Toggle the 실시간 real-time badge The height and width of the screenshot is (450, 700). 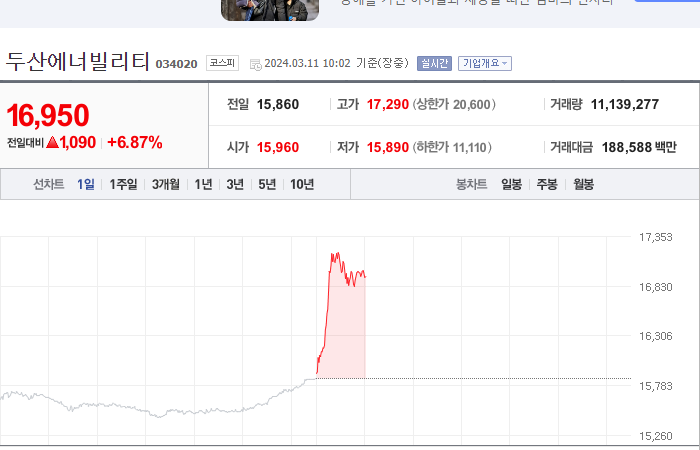pos(434,63)
